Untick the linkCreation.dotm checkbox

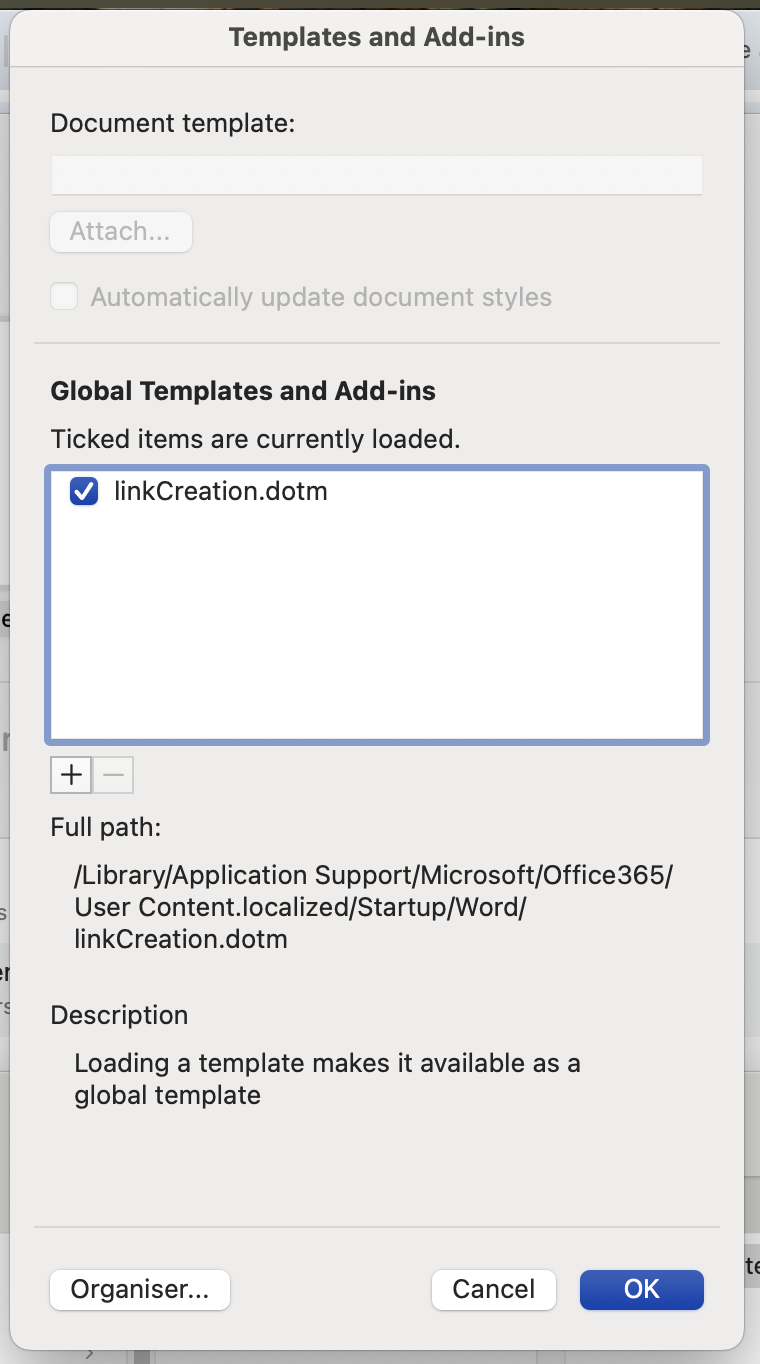(x=84, y=492)
